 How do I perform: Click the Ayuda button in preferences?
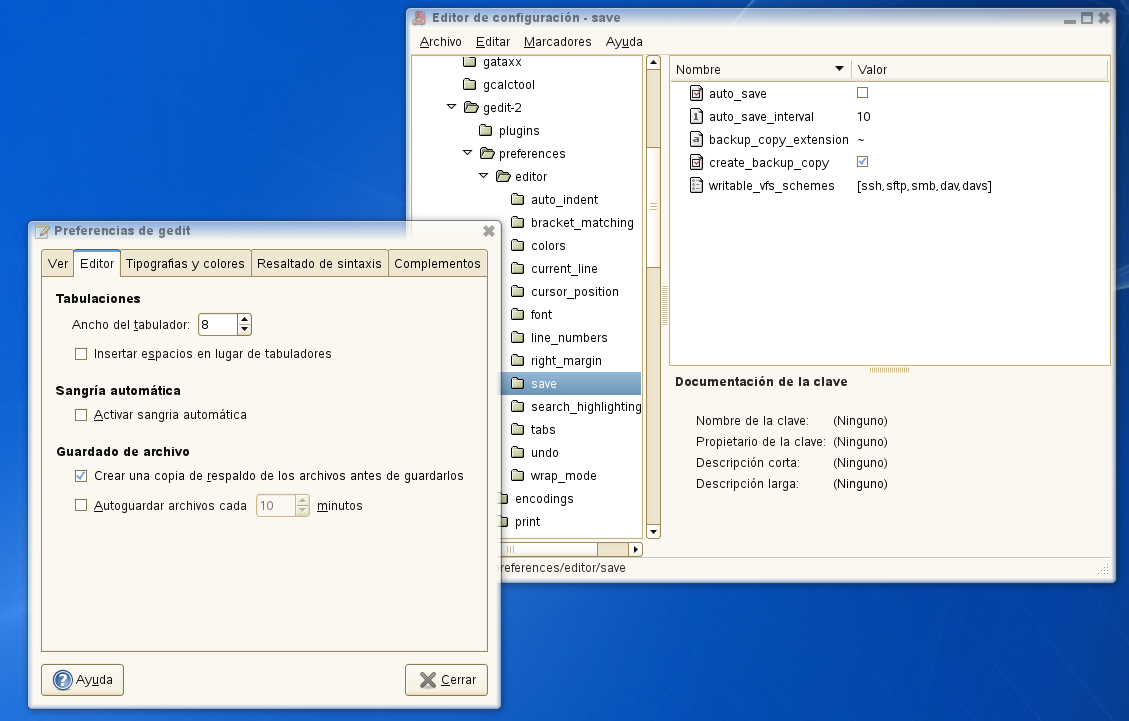pyautogui.click(x=83, y=680)
